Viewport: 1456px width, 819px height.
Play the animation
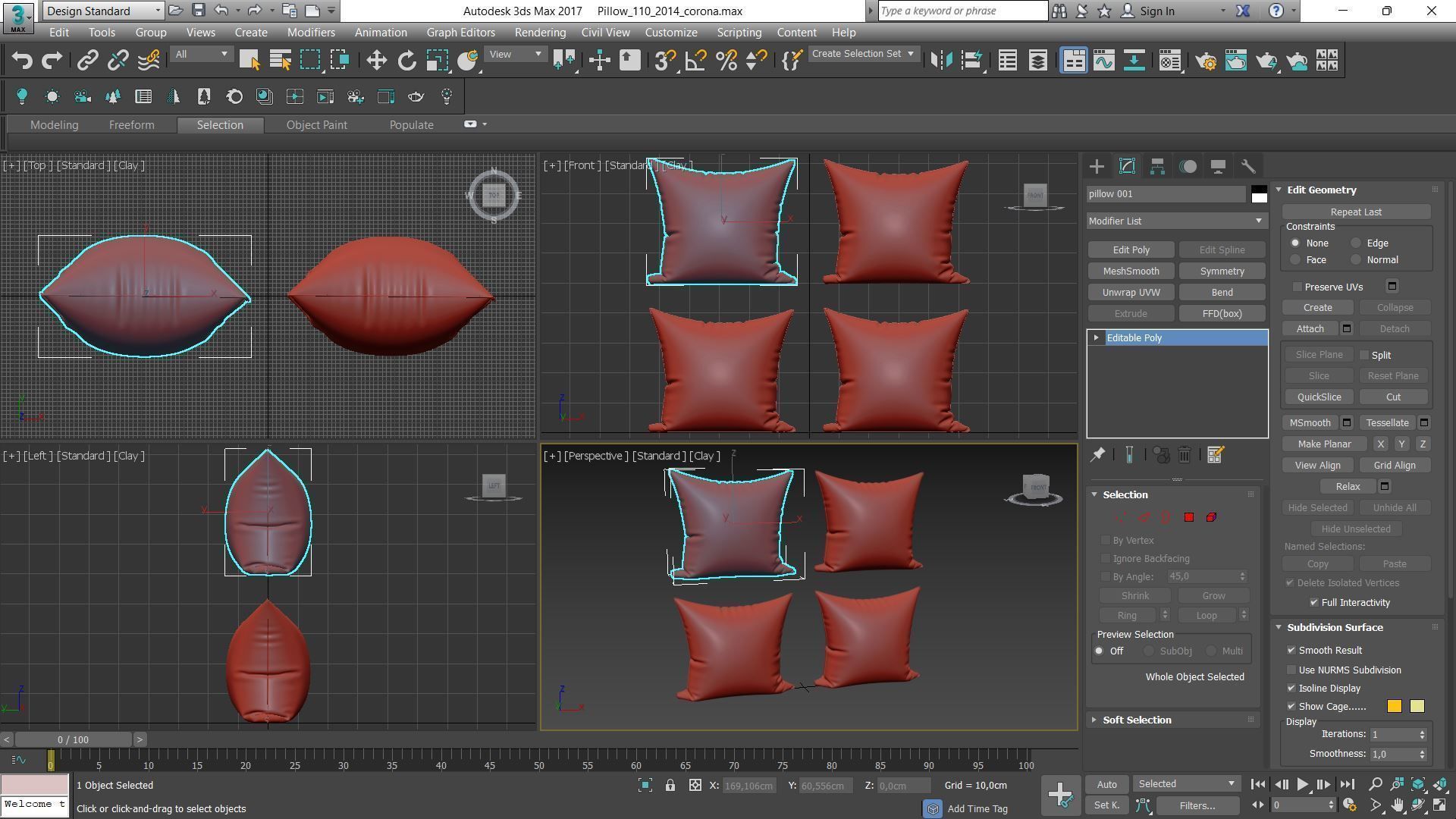click(x=1302, y=785)
